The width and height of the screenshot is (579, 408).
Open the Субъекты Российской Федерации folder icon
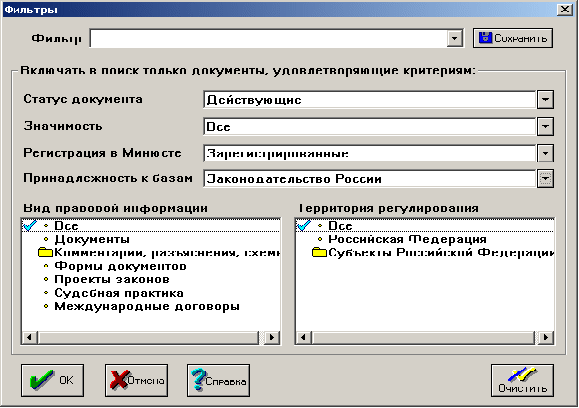pyautogui.click(x=319, y=253)
